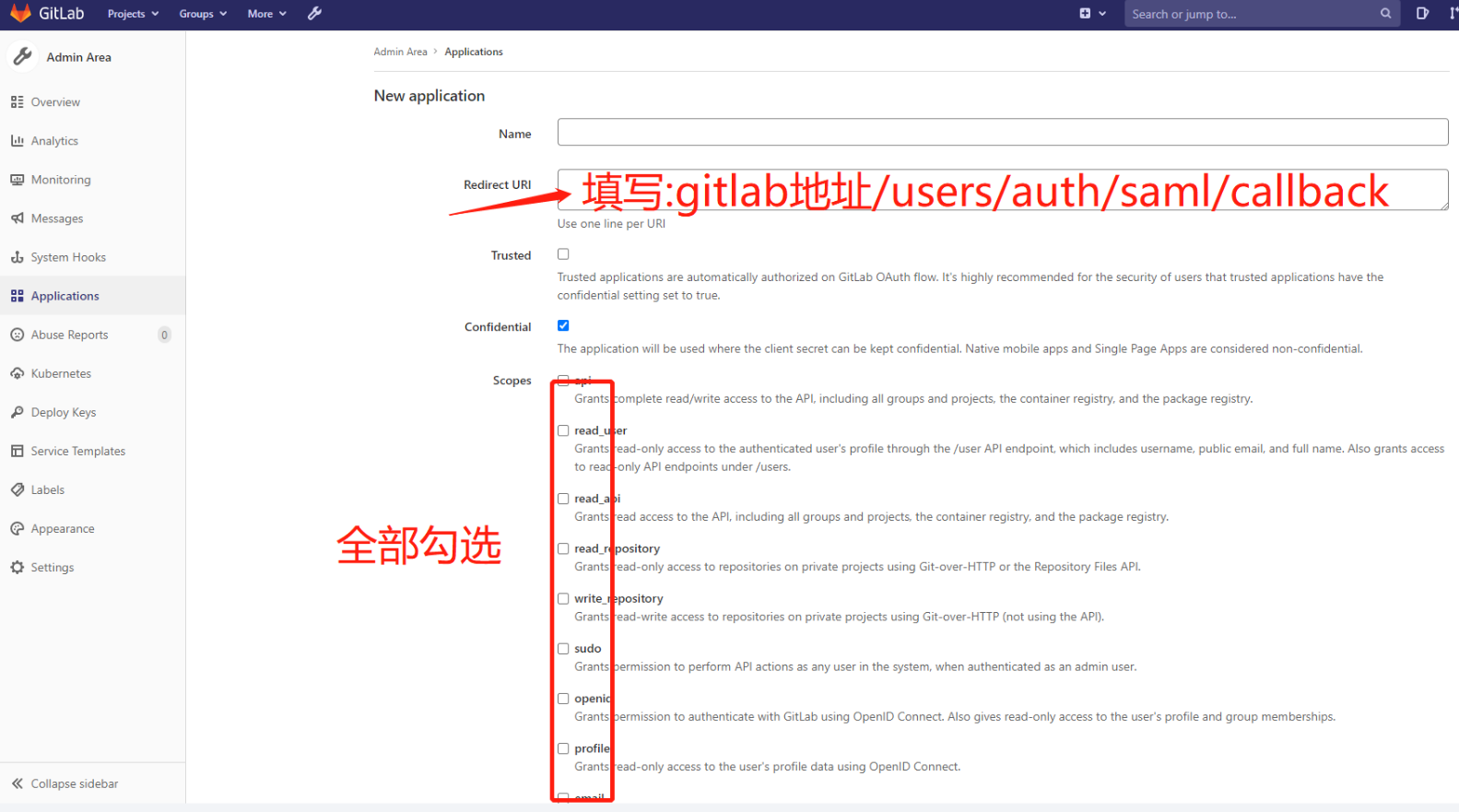Check the profile scope

click(563, 748)
